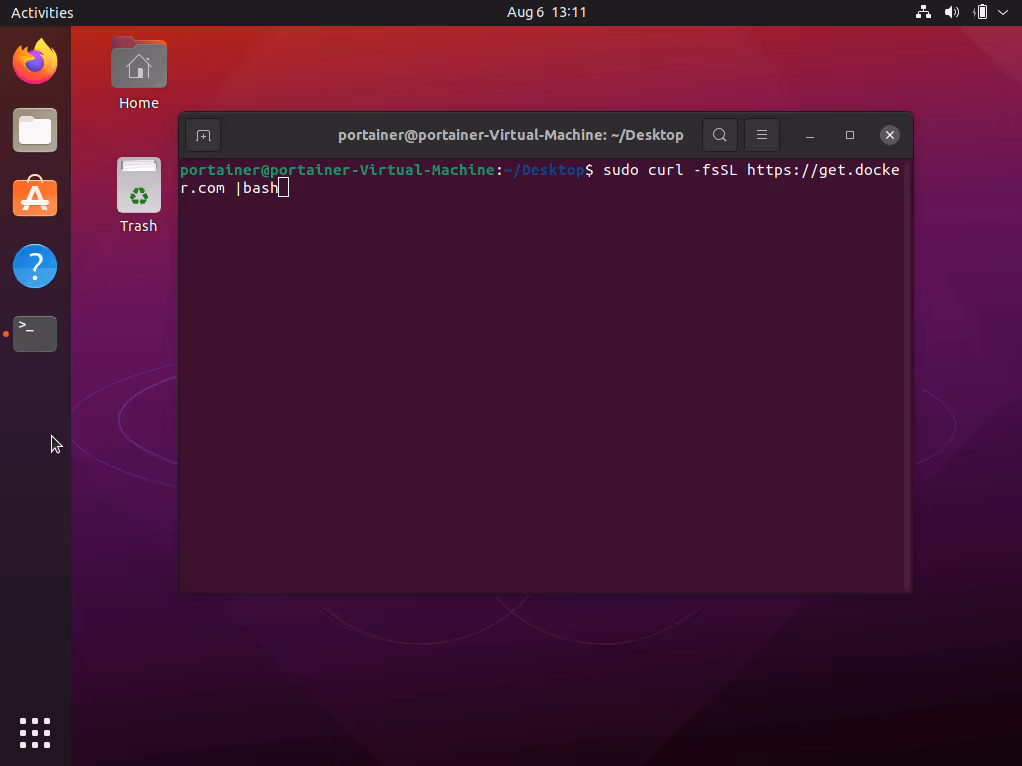Open the Files app in dock
The width and height of the screenshot is (1022, 766).
coord(35,130)
